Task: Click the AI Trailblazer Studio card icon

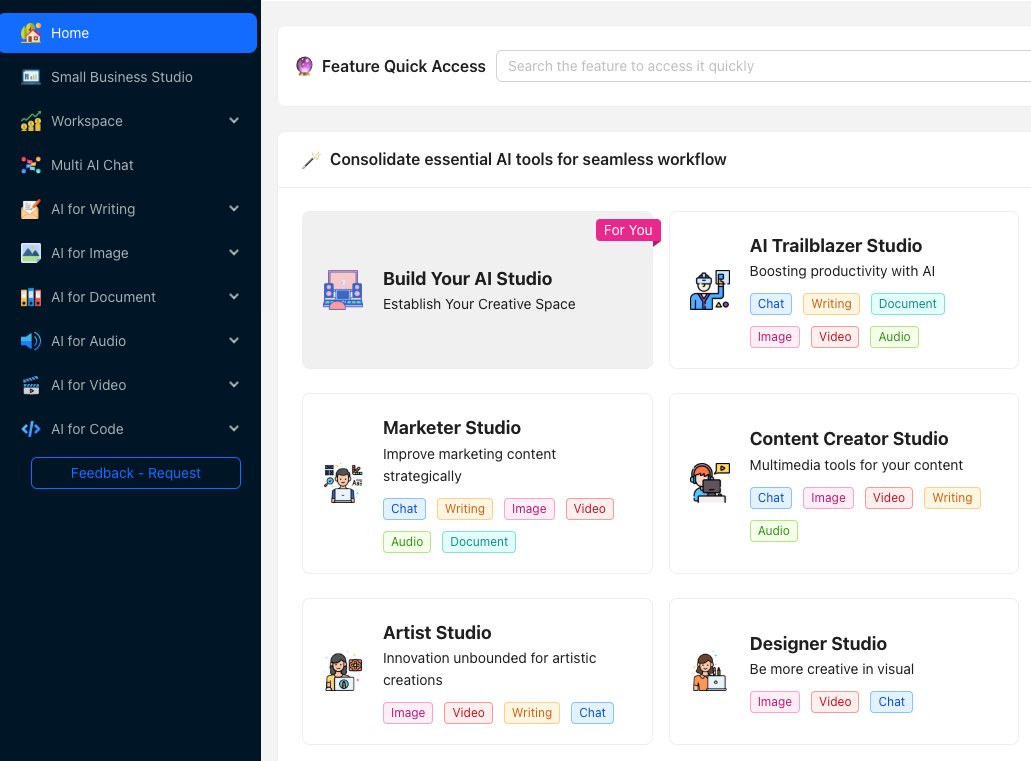Action: point(709,290)
